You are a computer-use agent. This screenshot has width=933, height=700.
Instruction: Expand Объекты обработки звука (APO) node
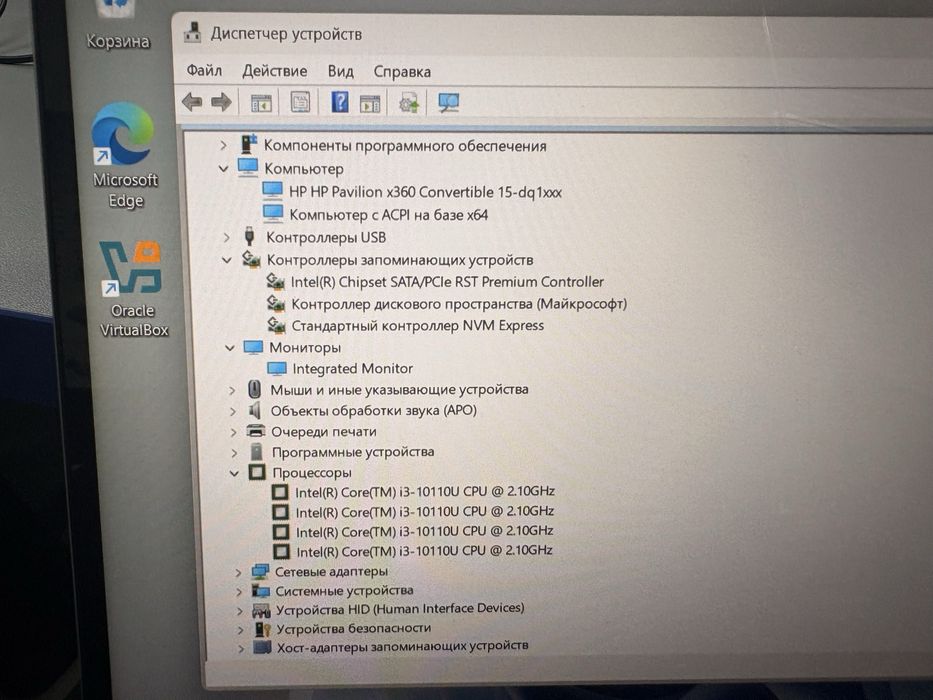click(233, 411)
